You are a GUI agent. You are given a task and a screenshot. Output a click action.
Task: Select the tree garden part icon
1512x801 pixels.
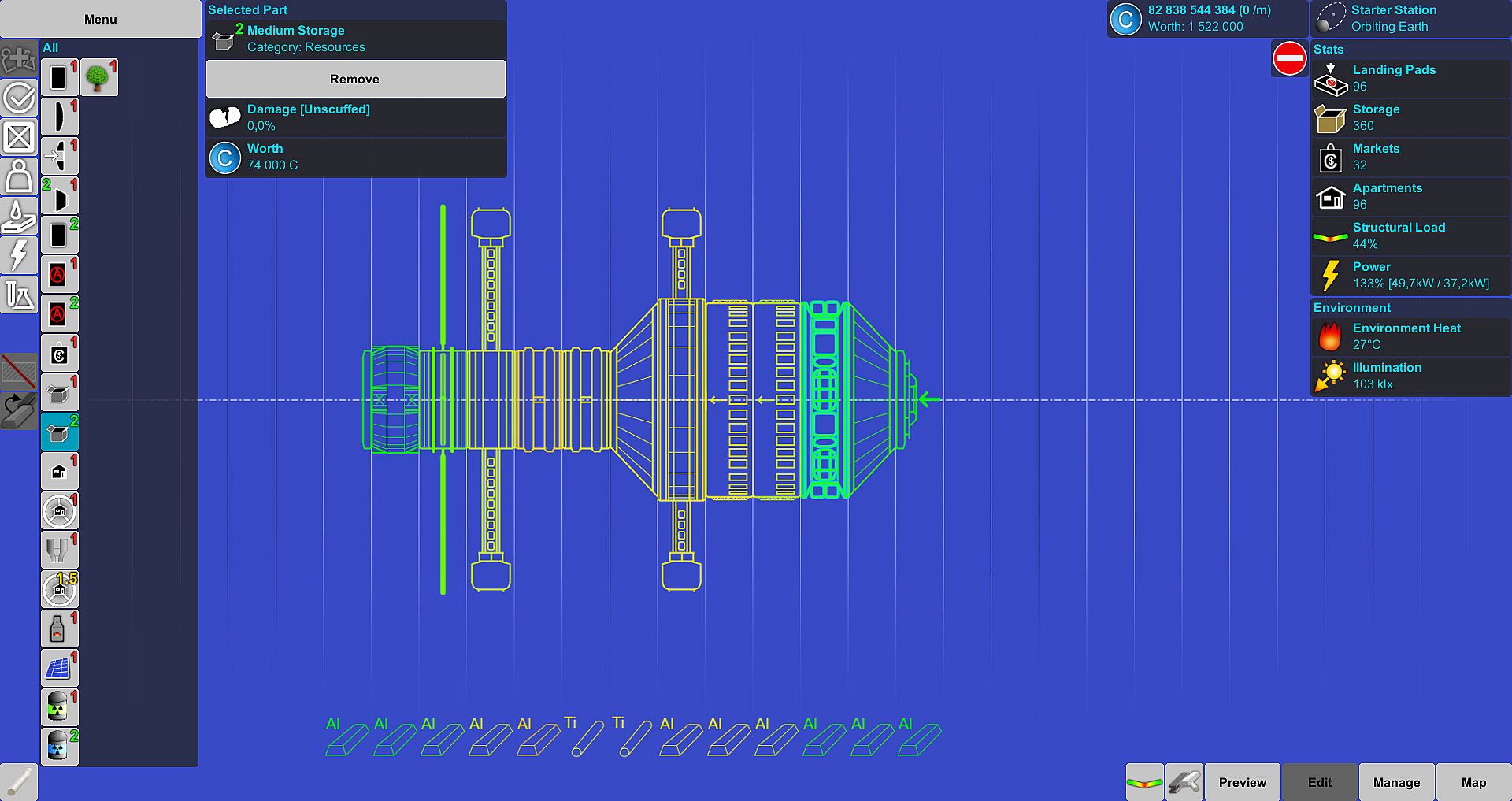[x=98, y=77]
